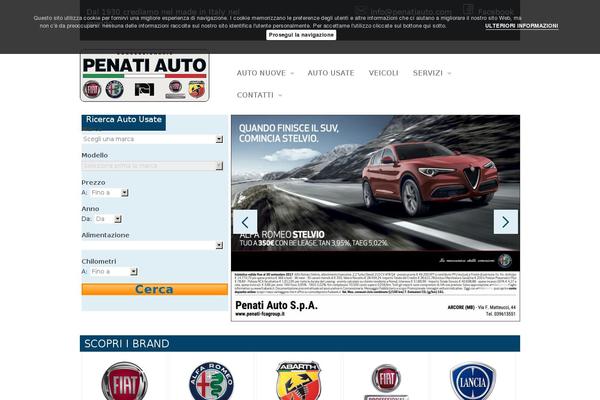Click the Penati Auto logo

(145, 77)
